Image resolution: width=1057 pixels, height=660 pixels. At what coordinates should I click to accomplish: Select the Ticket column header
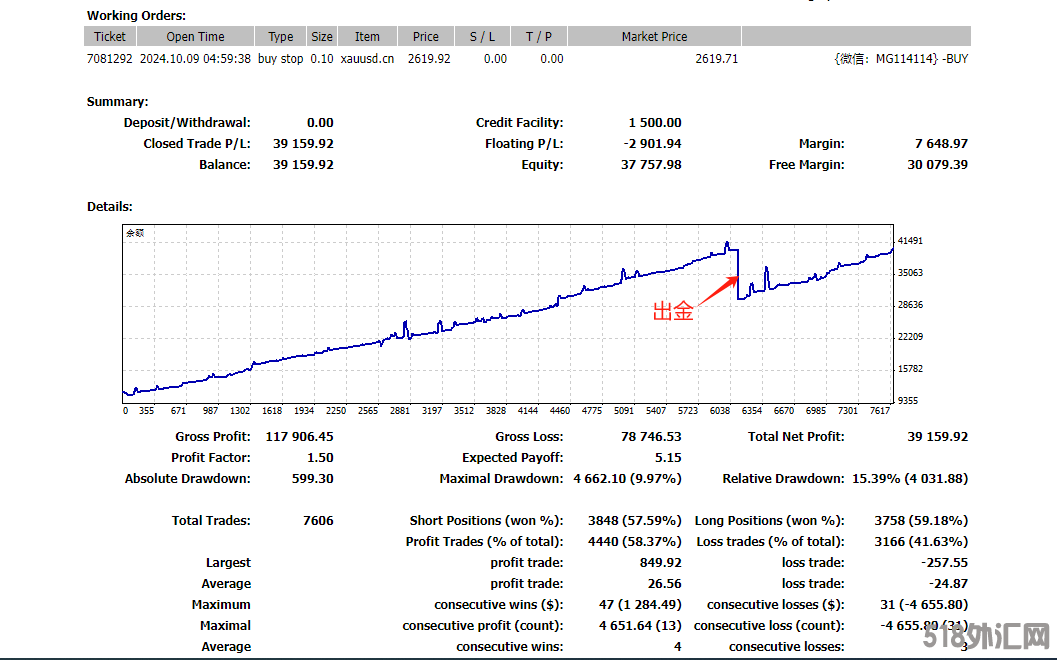110,37
